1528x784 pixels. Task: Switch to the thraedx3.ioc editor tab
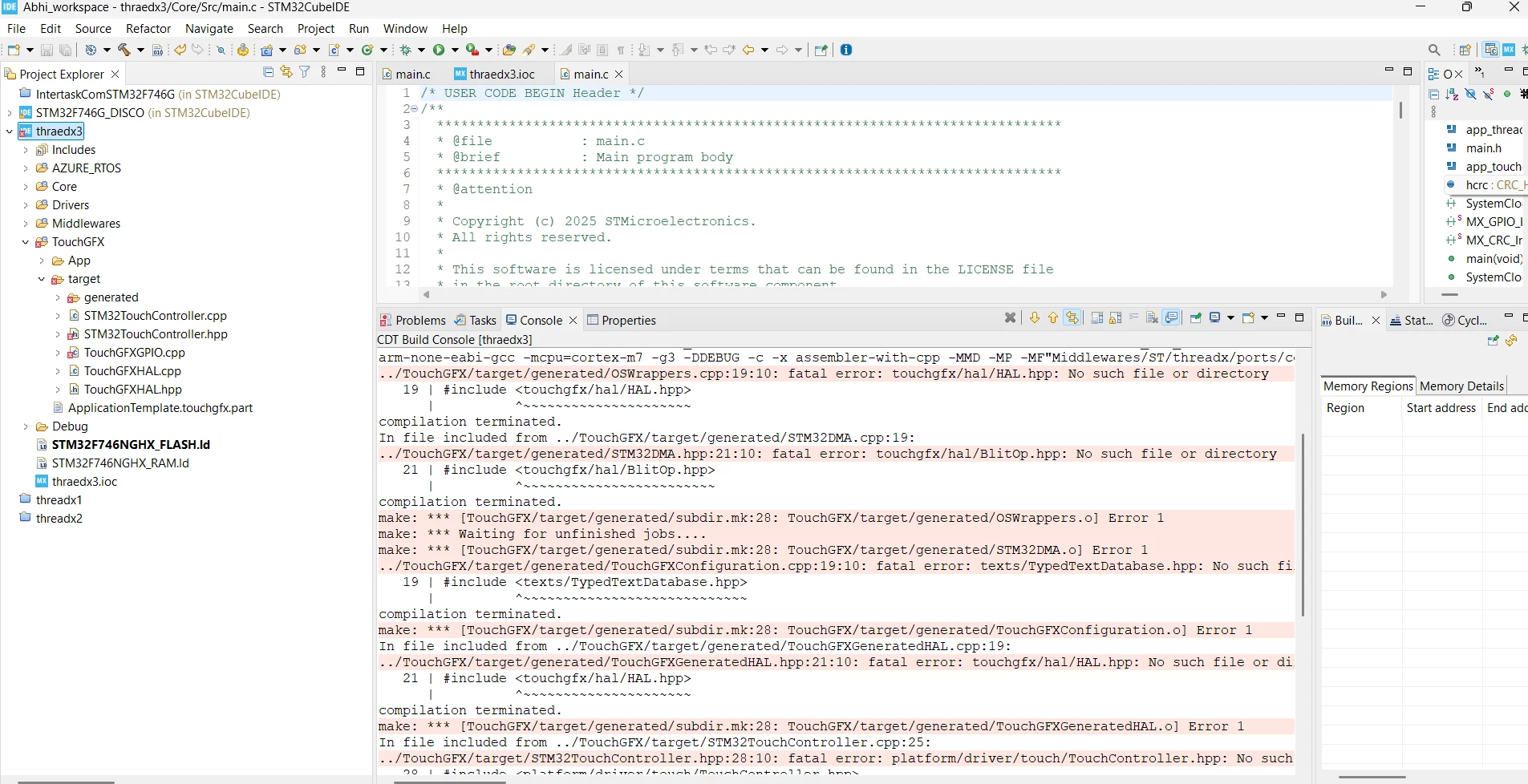click(x=494, y=74)
